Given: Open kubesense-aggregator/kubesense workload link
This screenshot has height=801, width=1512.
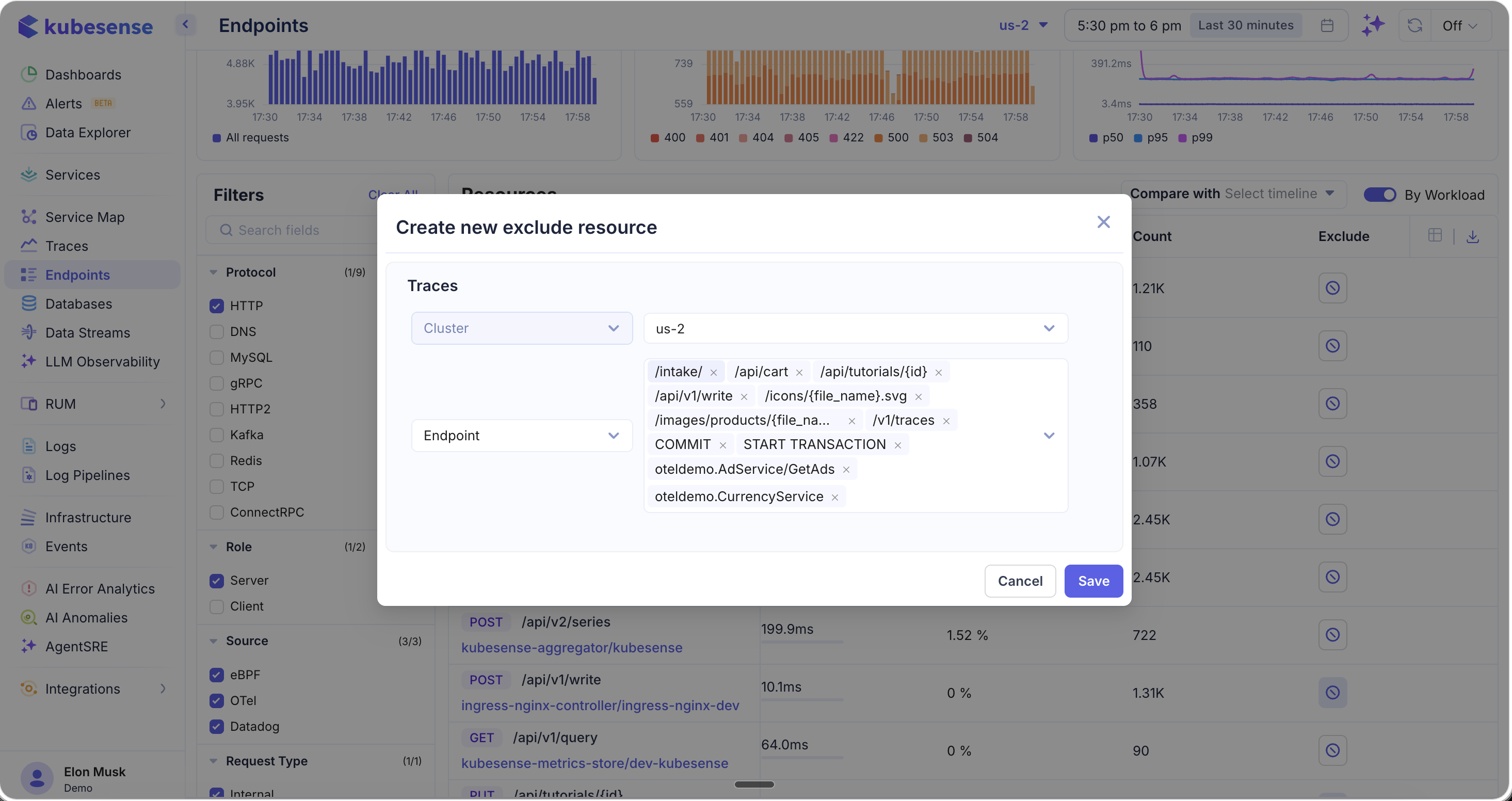Looking at the screenshot, I should 572,648.
